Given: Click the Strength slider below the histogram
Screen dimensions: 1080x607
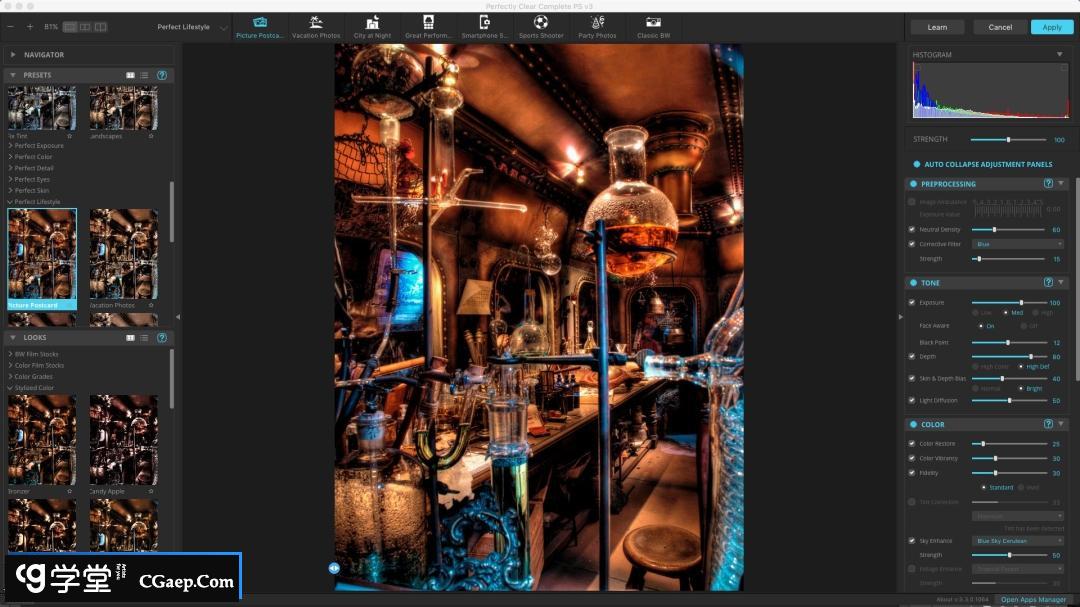Looking at the screenshot, I should [x=1008, y=140].
